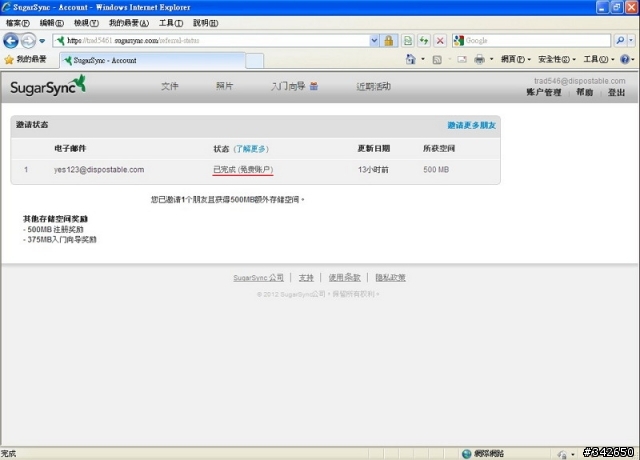Image resolution: width=640 pixels, height=460 pixels.
Task: Stop loading with the red X icon
Action: coord(440,40)
